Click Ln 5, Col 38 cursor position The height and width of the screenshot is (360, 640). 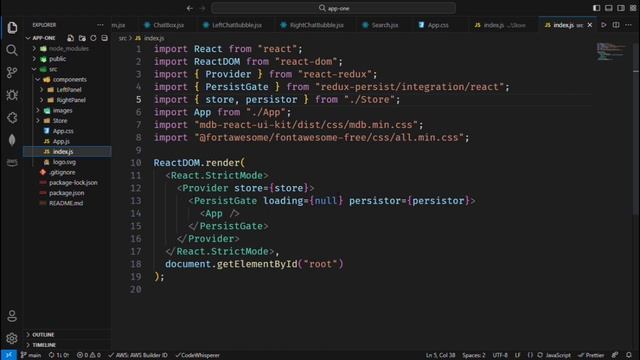point(440,355)
